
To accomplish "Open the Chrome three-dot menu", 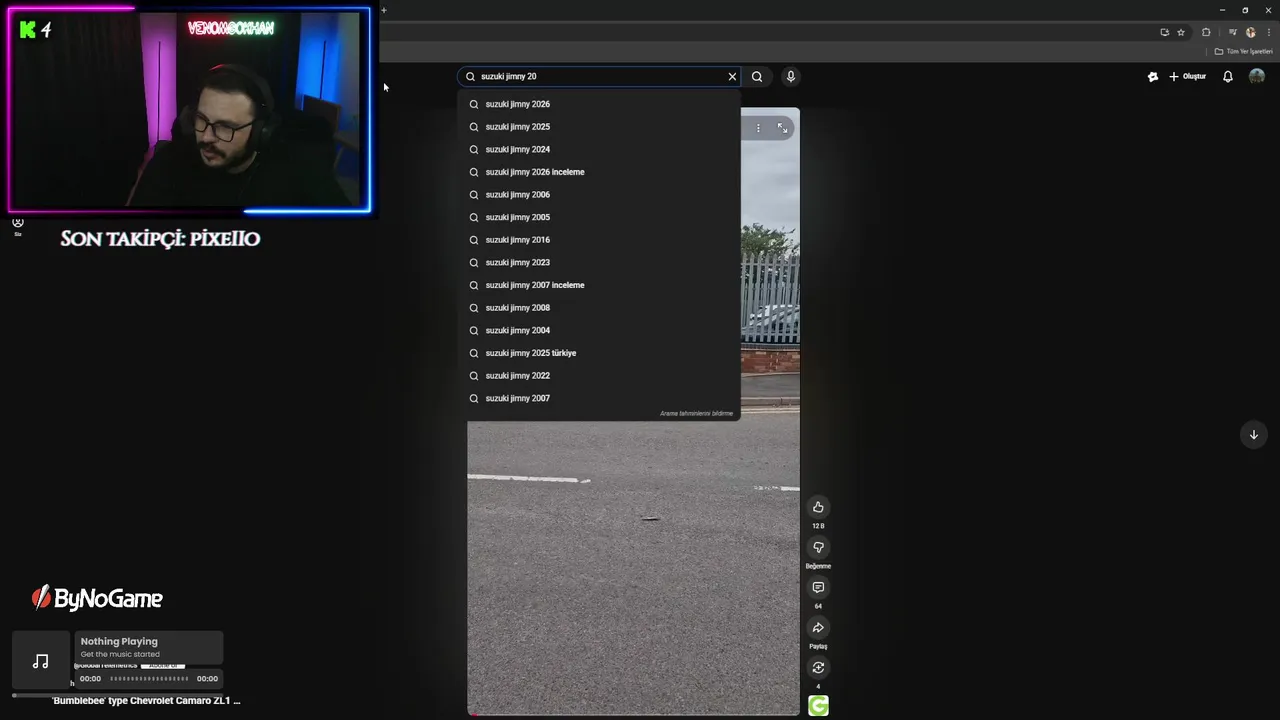I will click(x=1268, y=32).
